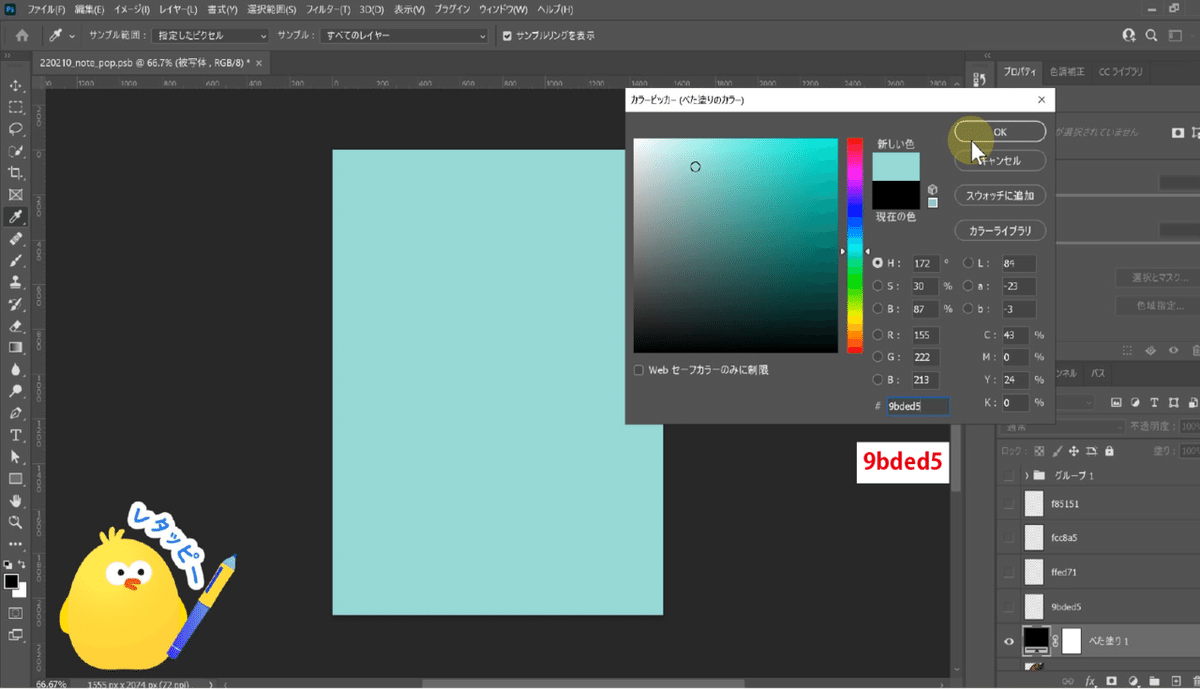Select the ffed71 layer thumbnail
Screen dimensions: 1200x689
1034,572
